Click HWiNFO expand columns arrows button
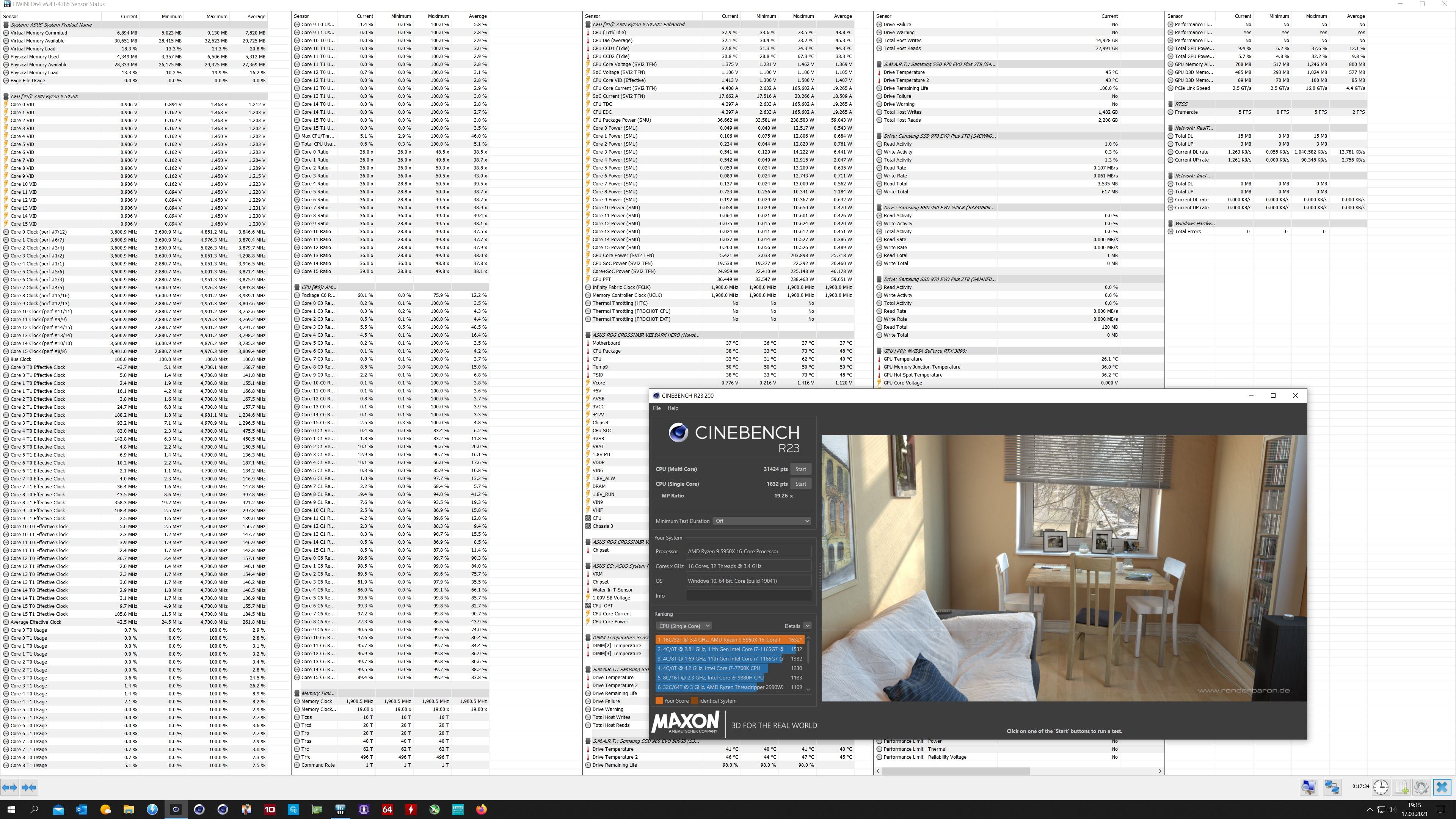Image resolution: width=1456 pixels, height=819 pixels. point(9,787)
